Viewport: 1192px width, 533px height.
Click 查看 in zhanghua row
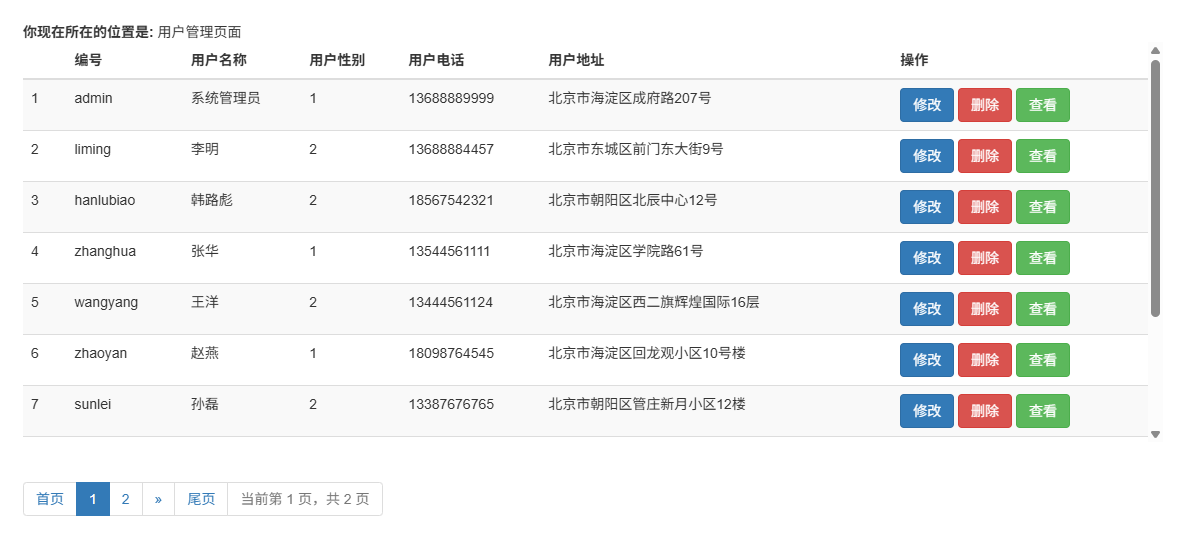[x=1042, y=258]
